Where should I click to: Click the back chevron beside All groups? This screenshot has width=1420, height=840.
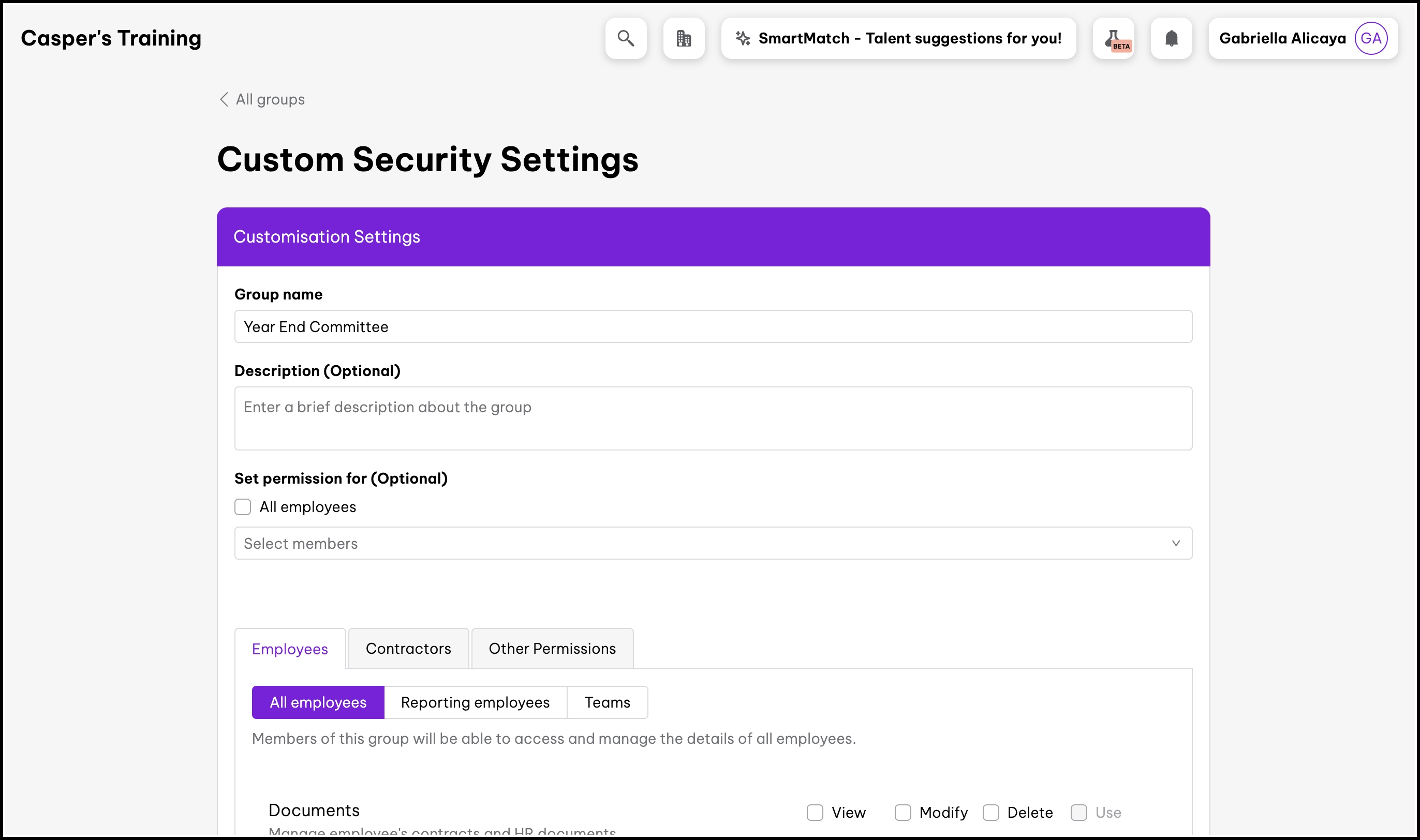pos(224,99)
